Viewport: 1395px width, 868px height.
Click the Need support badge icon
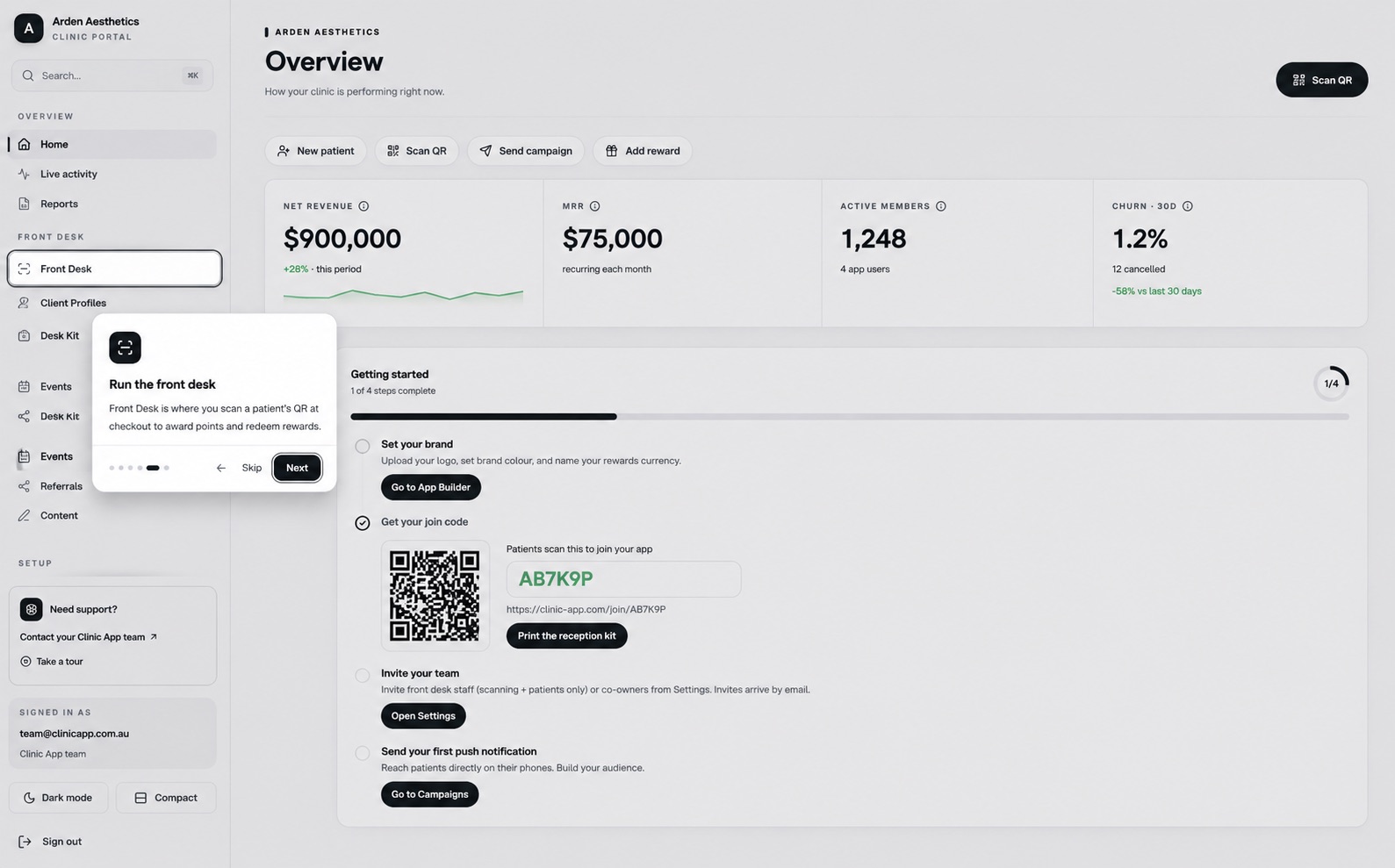point(31,609)
